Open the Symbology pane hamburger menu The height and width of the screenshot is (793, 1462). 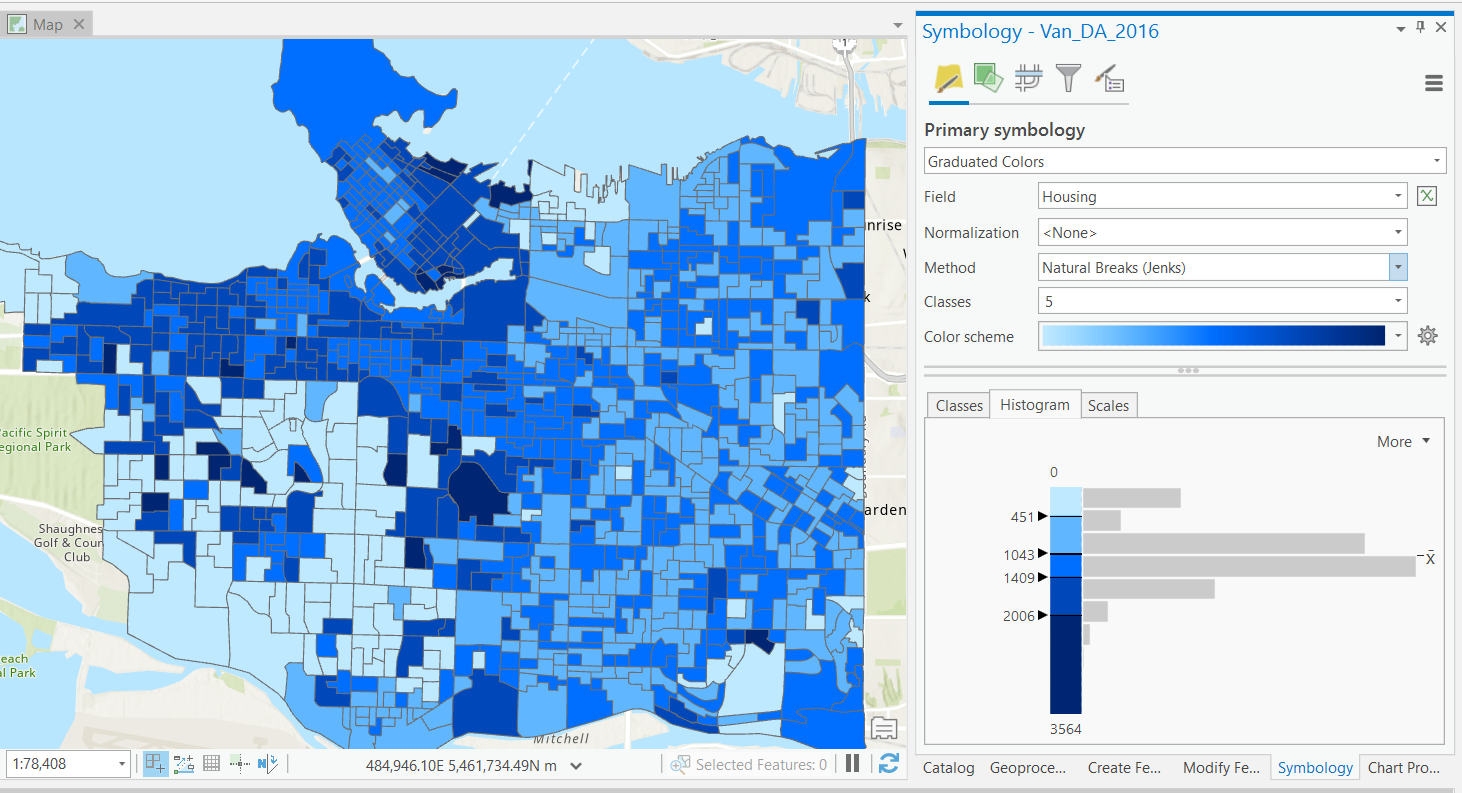[1434, 84]
